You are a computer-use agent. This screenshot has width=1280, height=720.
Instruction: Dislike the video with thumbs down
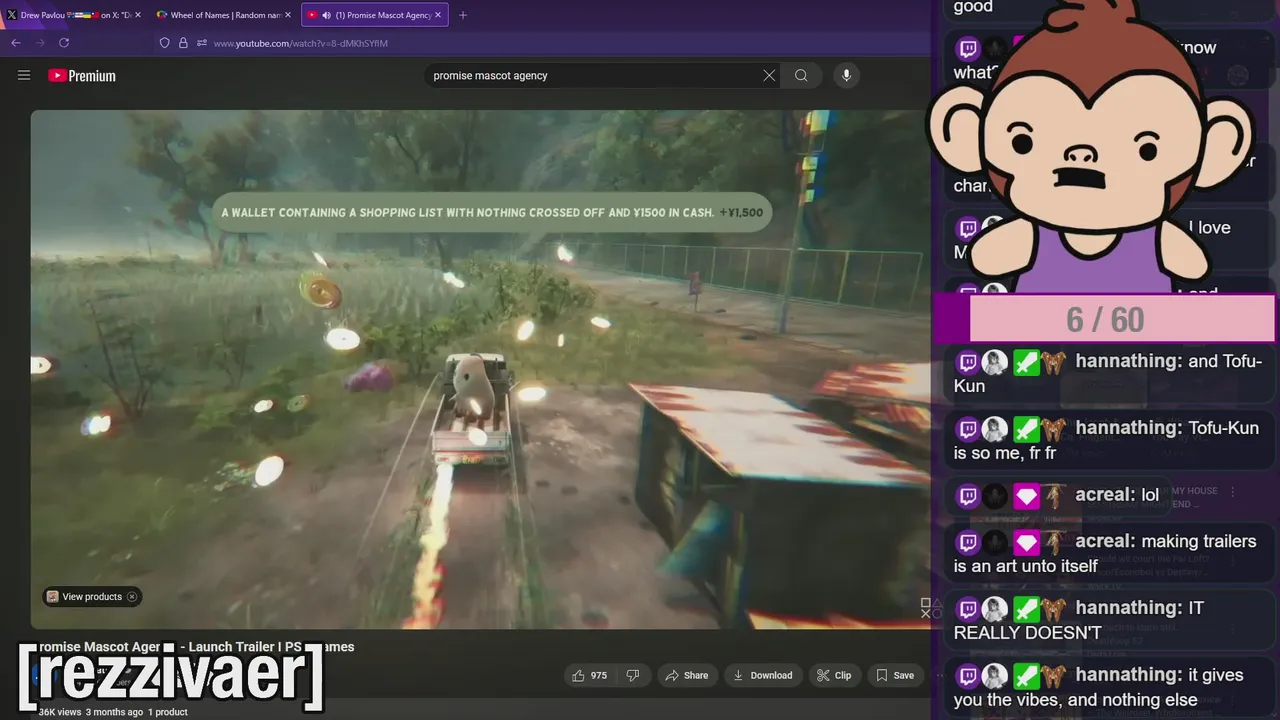[x=633, y=676]
